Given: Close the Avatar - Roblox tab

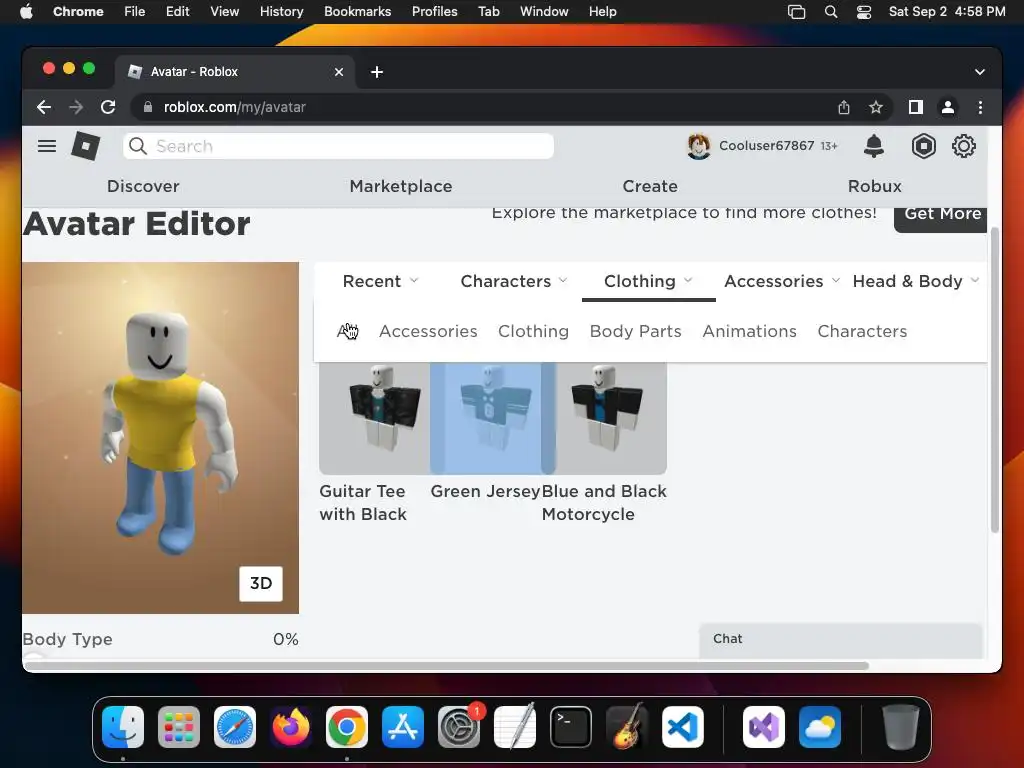Looking at the screenshot, I should pos(339,72).
